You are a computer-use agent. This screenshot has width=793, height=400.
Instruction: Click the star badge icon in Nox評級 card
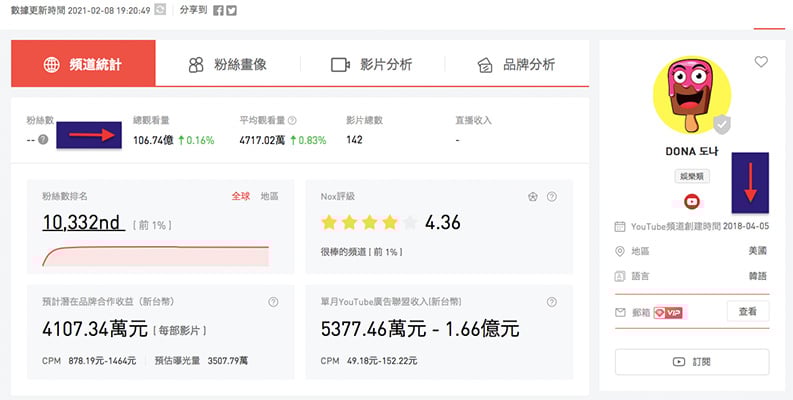(533, 196)
